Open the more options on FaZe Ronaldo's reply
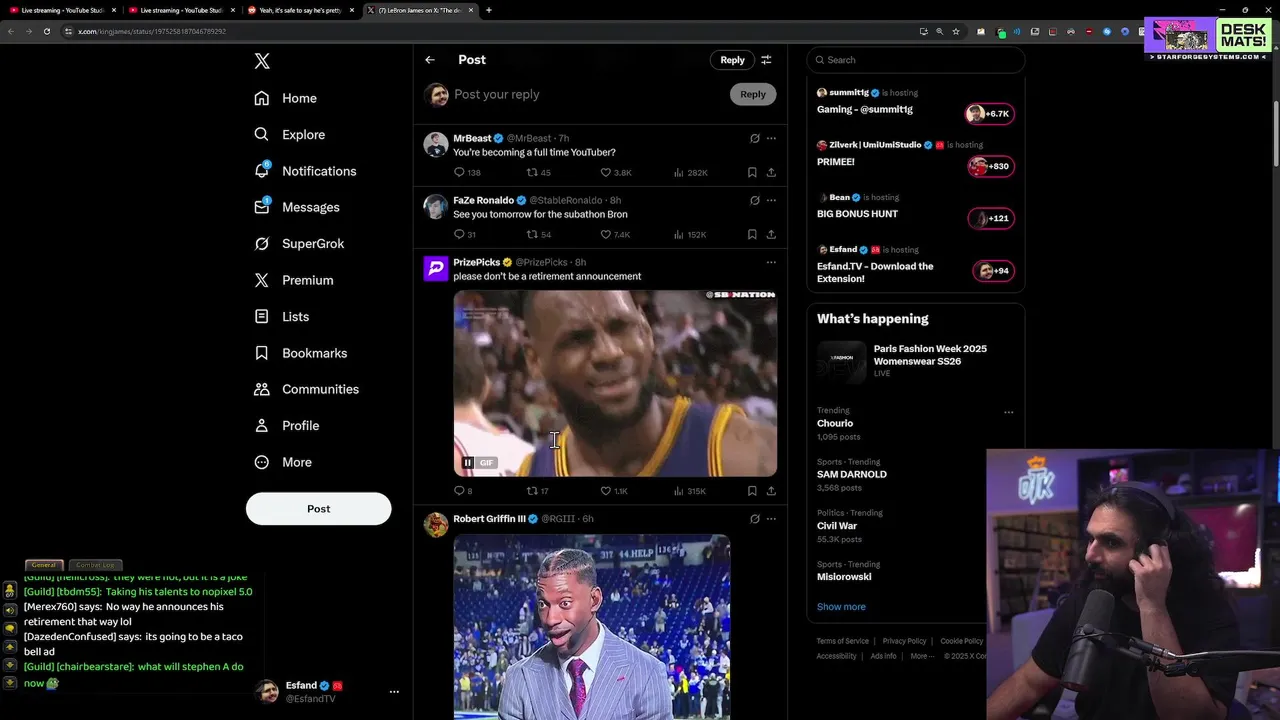The image size is (1280, 720). (771, 200)
